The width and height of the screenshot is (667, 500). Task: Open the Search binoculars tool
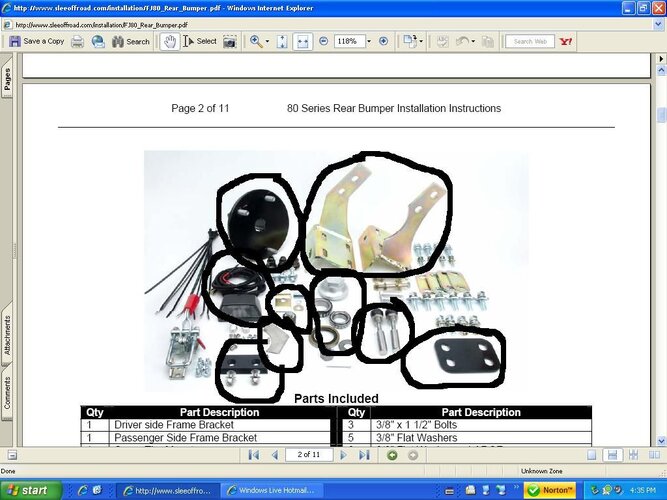pos(130,41)
